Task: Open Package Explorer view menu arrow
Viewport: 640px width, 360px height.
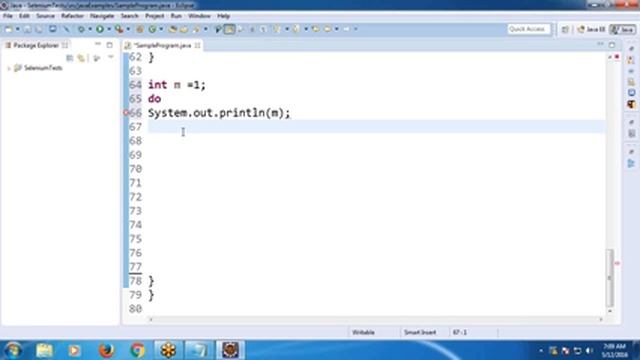Action: [x=111, y=58]
